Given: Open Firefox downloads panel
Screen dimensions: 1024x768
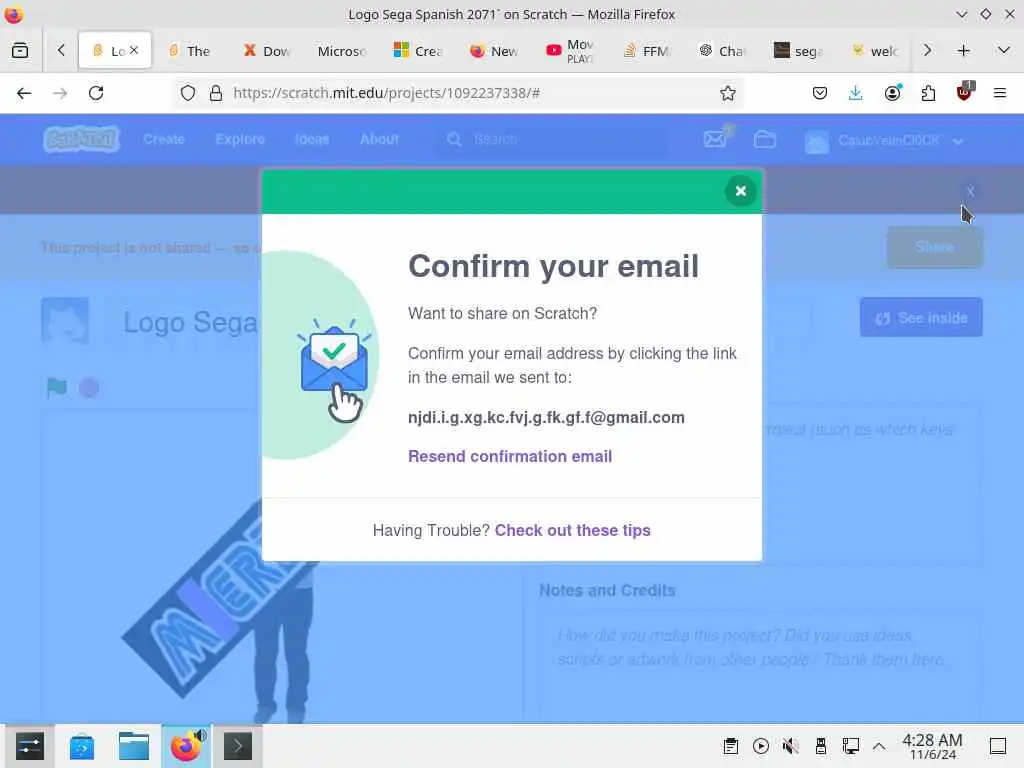Looking at the screenshot, I should tap(856, 93).
